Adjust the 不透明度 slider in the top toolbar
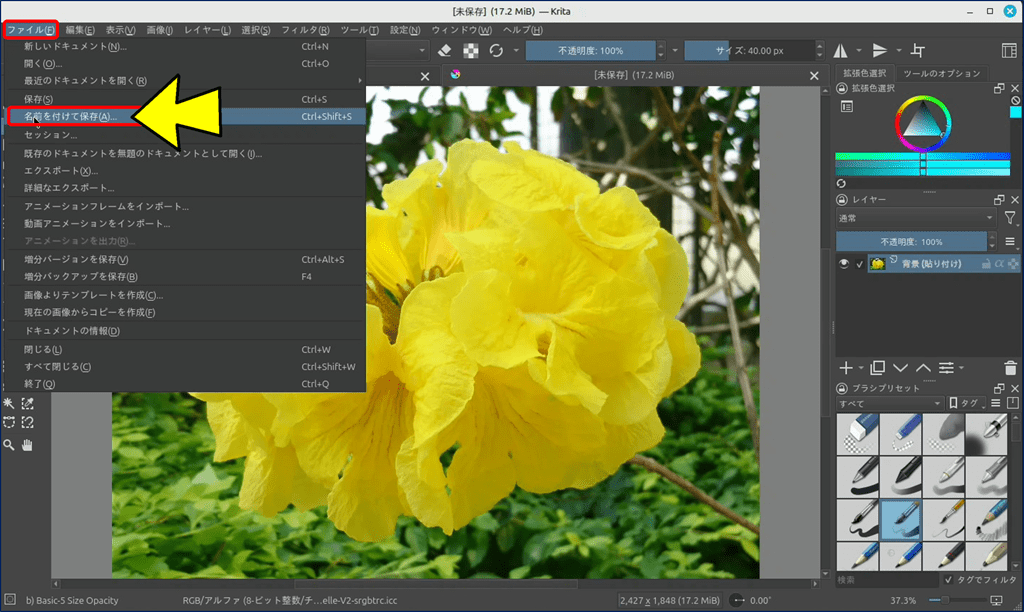 [x=590, y=50]
